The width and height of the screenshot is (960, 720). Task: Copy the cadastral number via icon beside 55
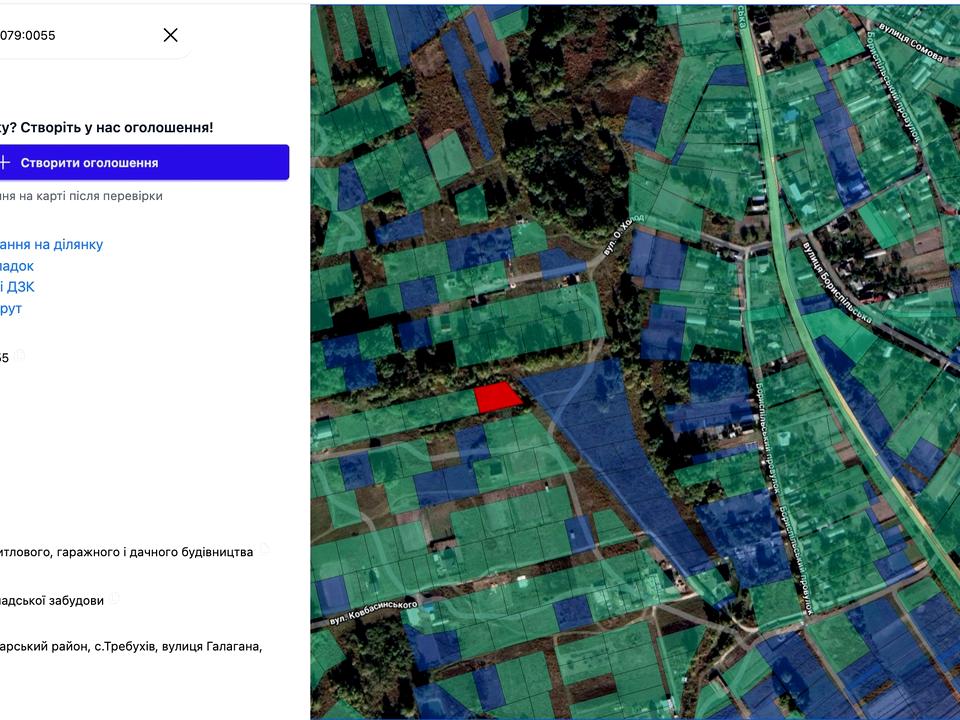[x=20, y=355]
